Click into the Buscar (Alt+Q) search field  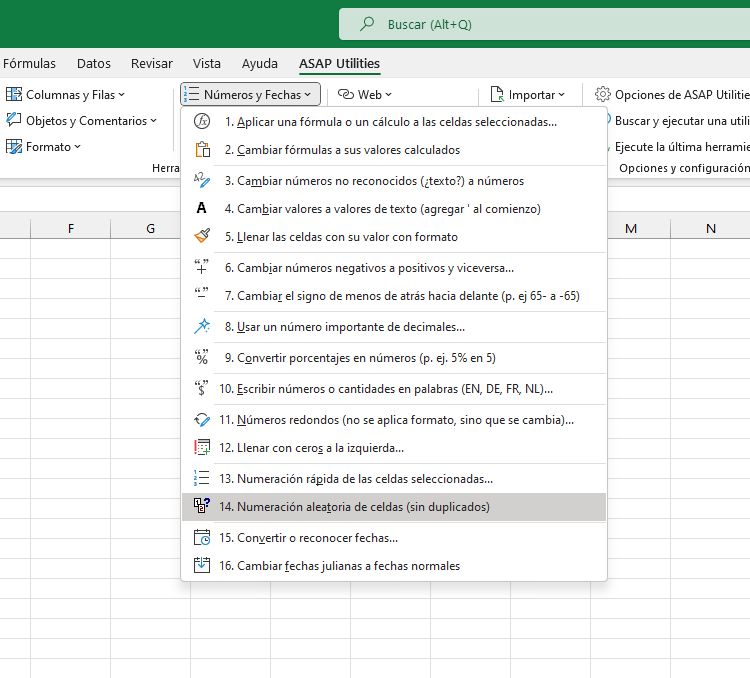coord(544,24)
